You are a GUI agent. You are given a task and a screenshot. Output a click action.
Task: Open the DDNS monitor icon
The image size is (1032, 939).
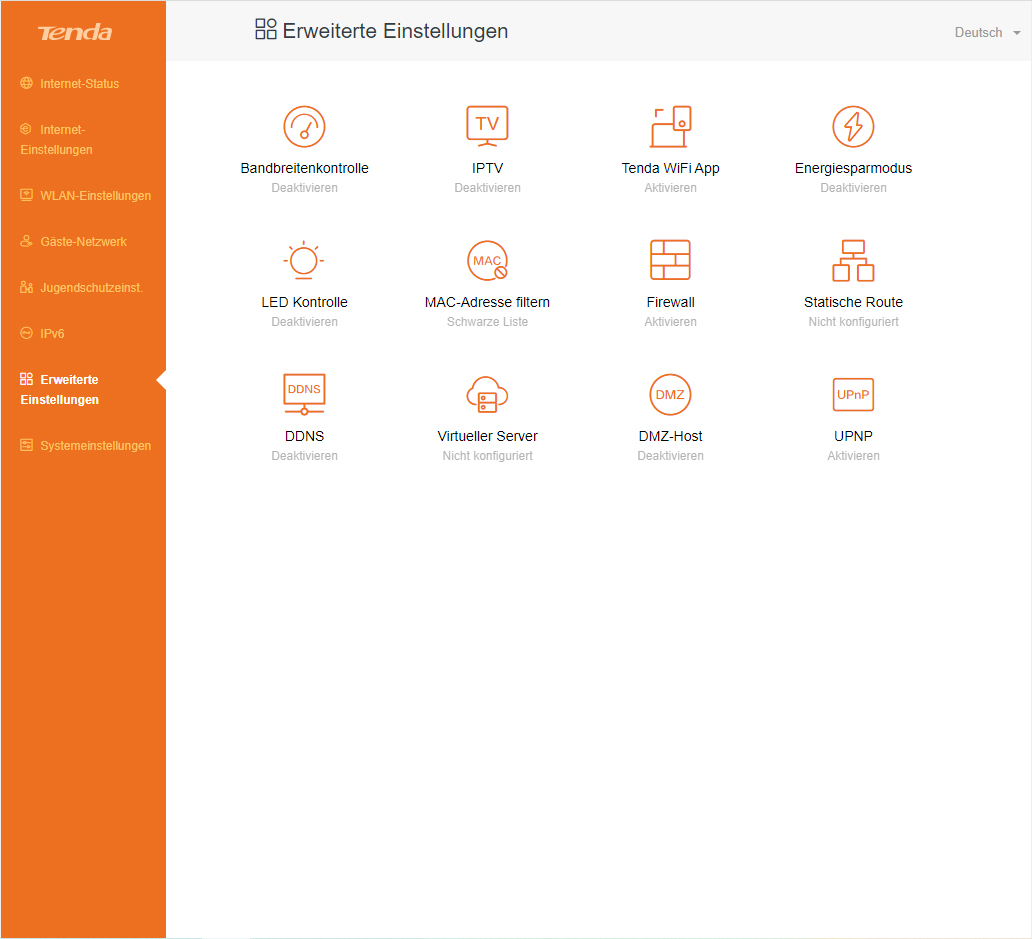[x=304, y=394]
